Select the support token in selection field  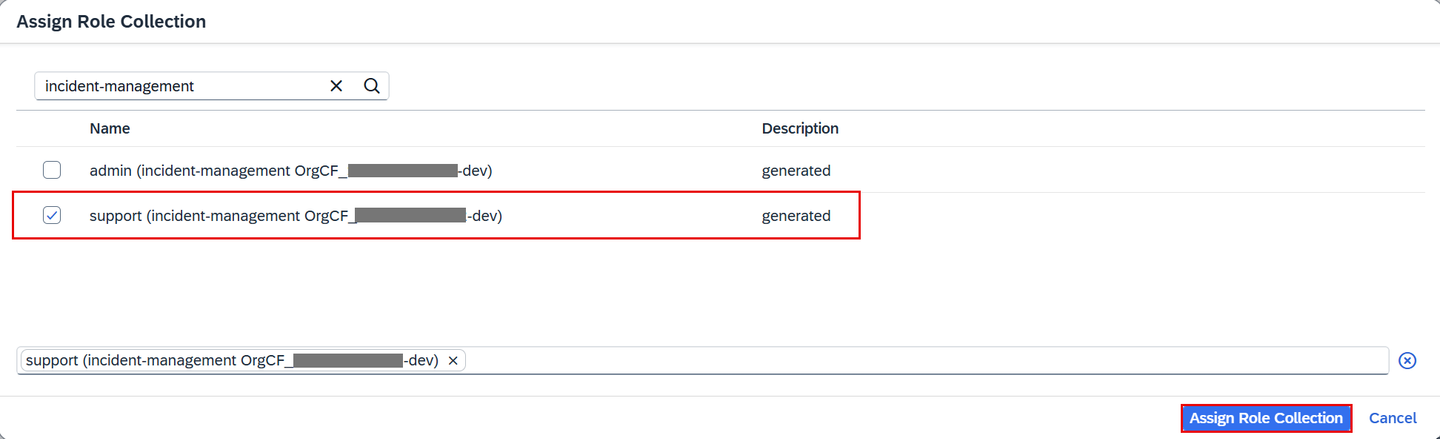[x=232, y=361]
